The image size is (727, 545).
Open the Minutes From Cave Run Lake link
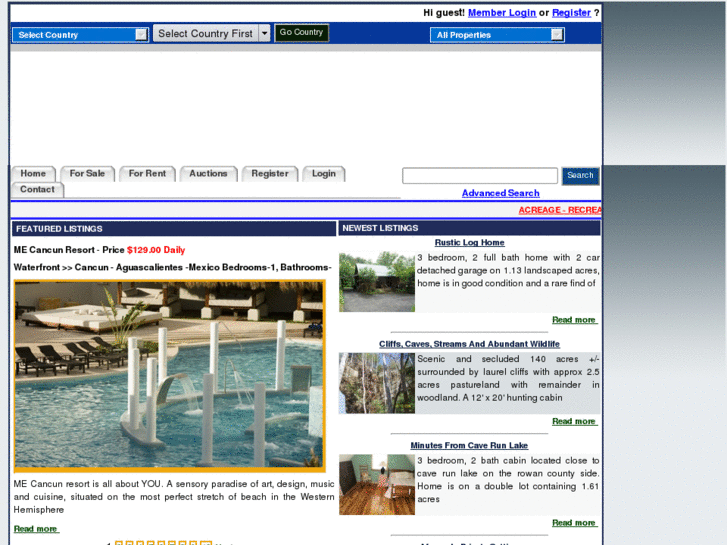point(469,445)
